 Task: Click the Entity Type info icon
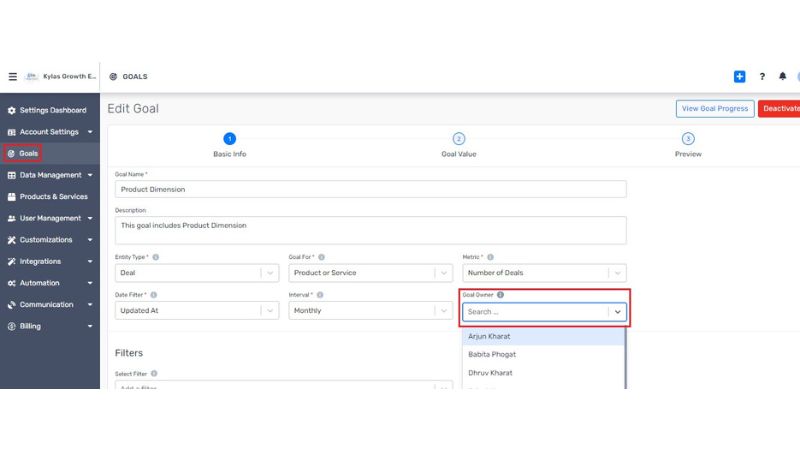156,257
